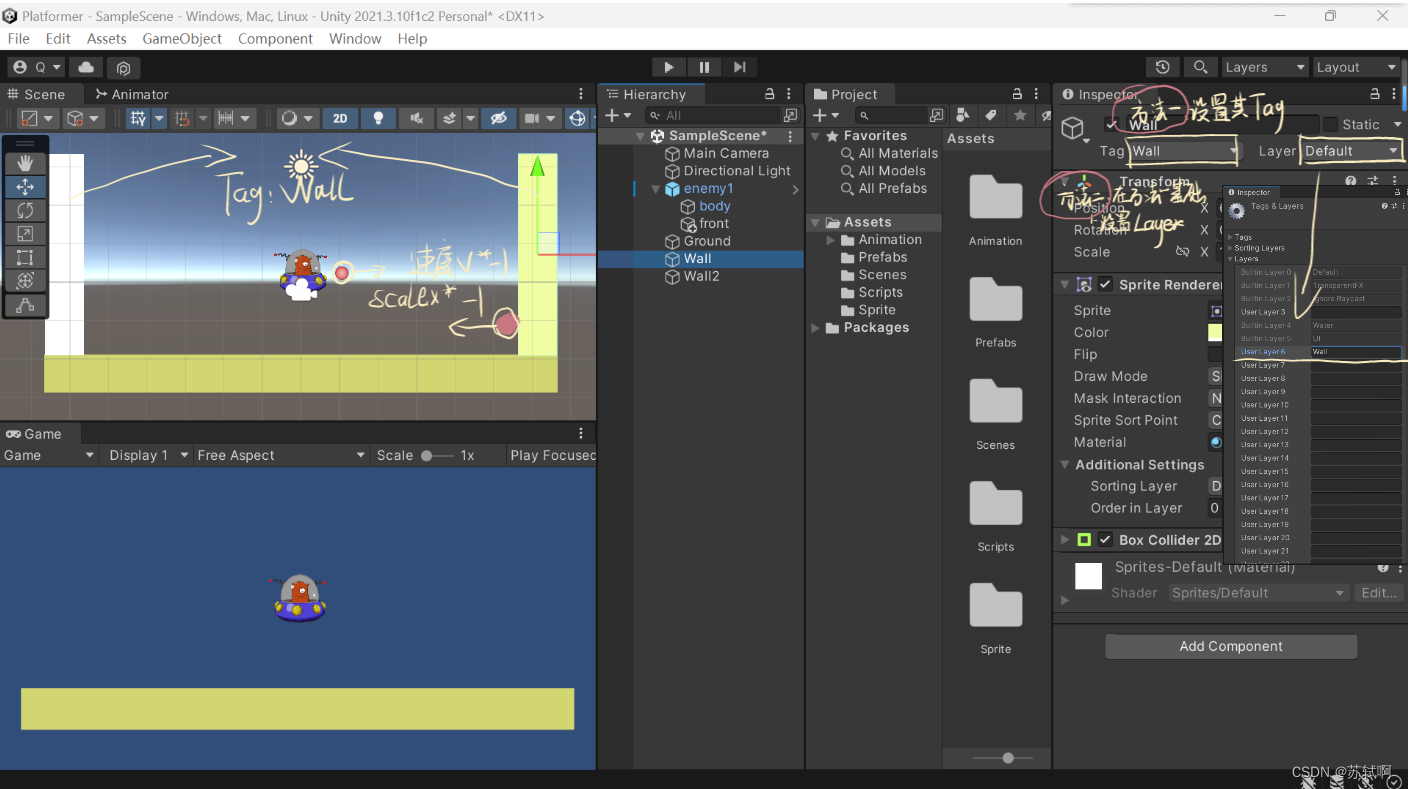This screenshot has width=1408, height=789.
Task: Toggle Scene audio mute
Action: (x=416, y=118)
